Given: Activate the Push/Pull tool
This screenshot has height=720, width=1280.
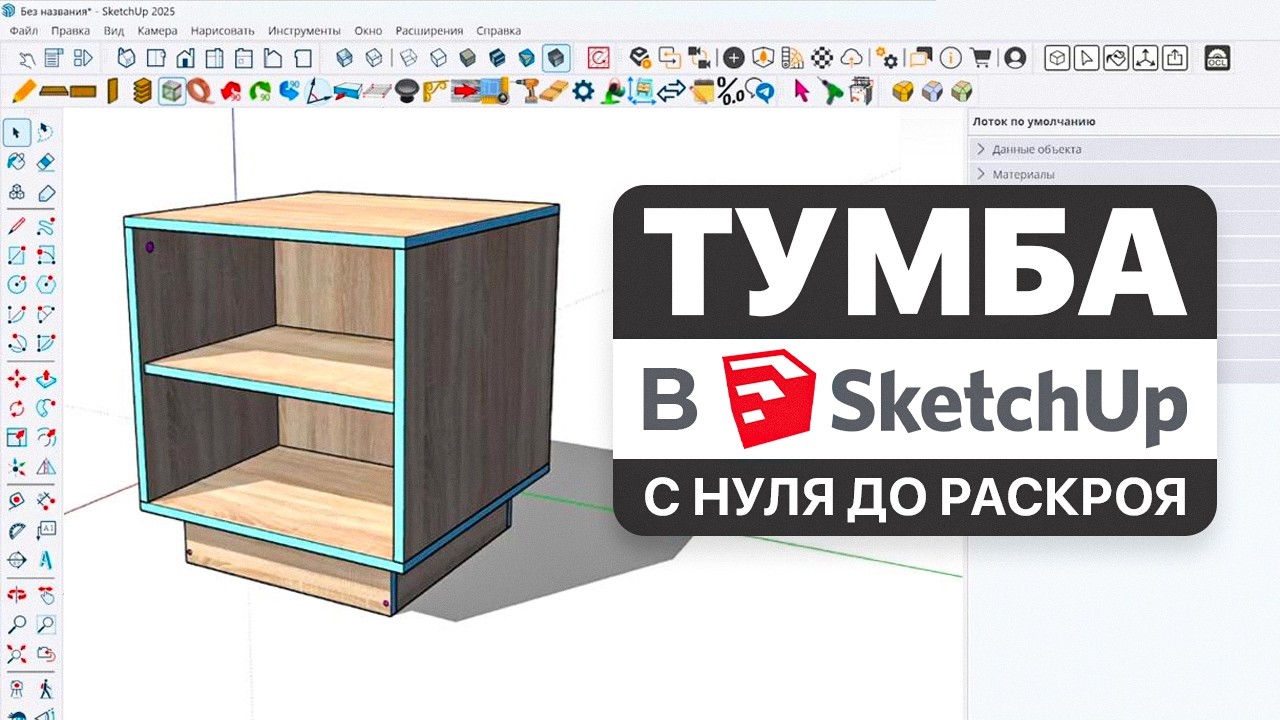Looking at the screenshot, I should pos(45,379).
